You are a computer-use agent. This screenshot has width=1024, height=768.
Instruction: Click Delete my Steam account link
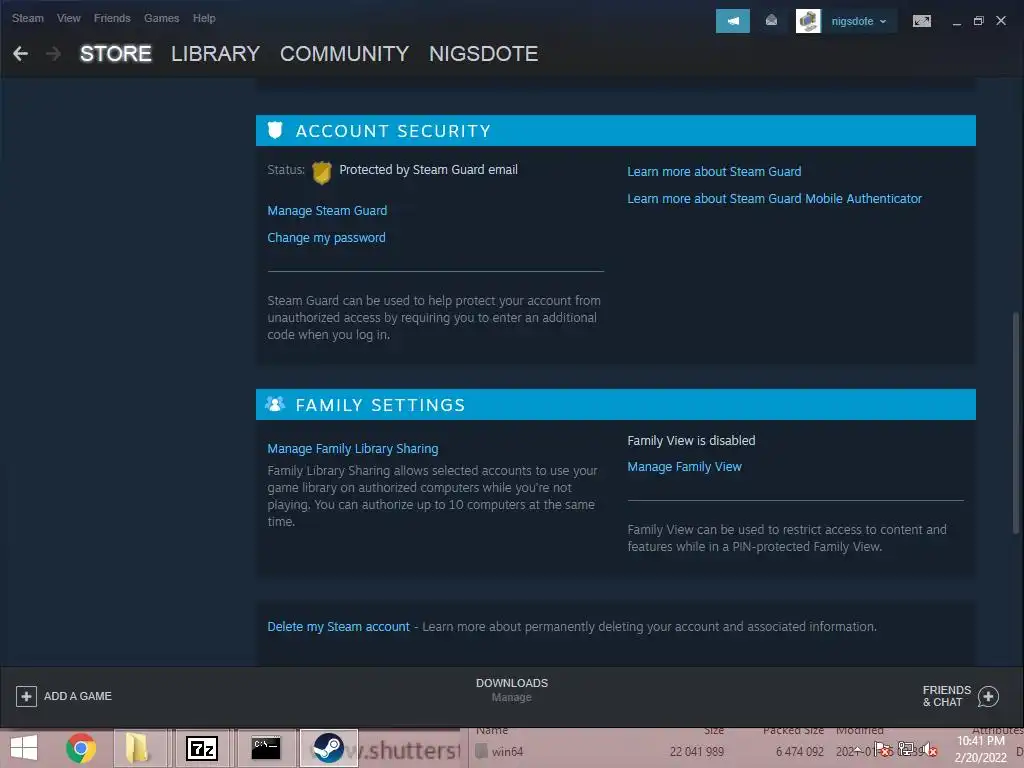click(x=338, y=626)
